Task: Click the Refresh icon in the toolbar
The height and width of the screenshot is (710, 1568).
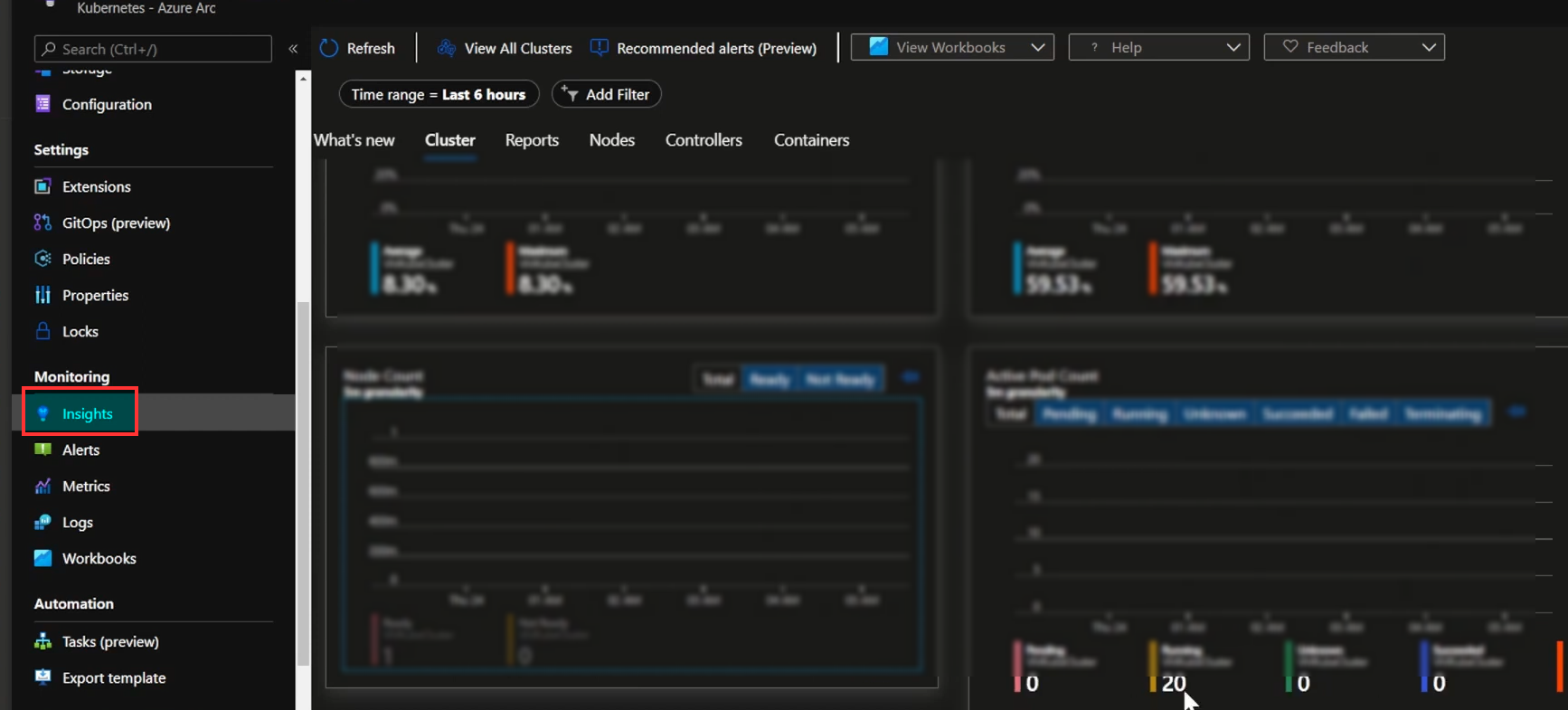Action: tap(329, 48)
